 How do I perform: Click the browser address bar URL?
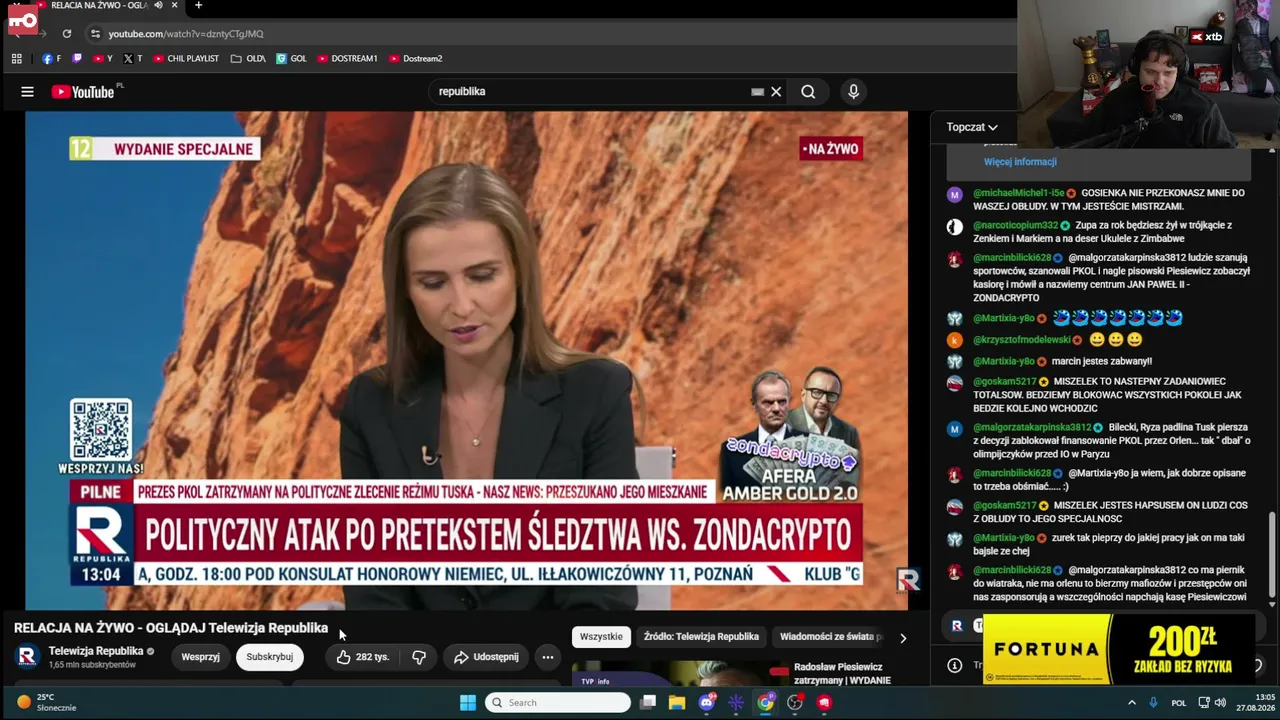[x=186, y=34]
